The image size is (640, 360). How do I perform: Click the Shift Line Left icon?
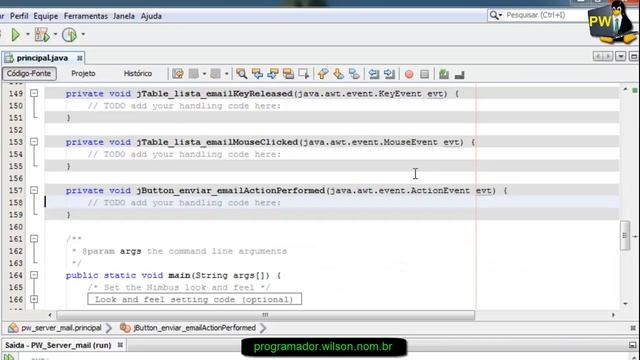tap(373, 74)
